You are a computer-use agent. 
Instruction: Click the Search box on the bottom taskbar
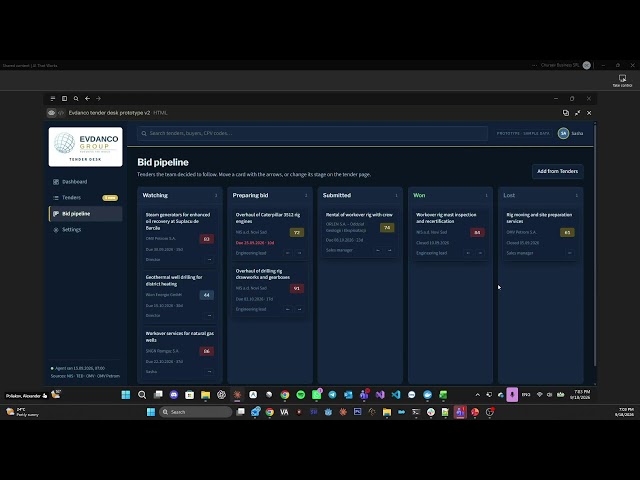[196, 412]
